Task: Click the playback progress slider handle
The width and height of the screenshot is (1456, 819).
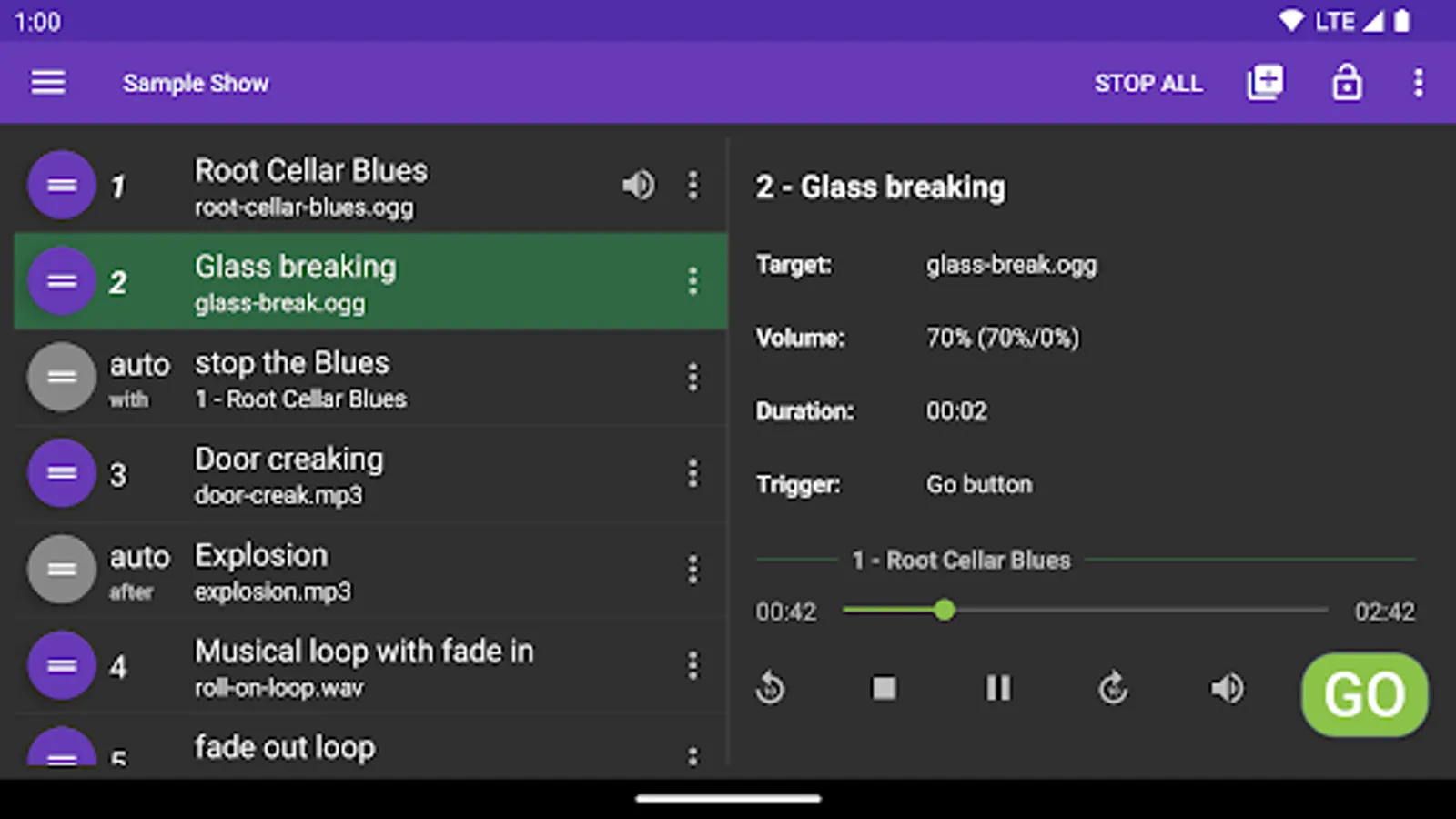Action: (945, 611)
